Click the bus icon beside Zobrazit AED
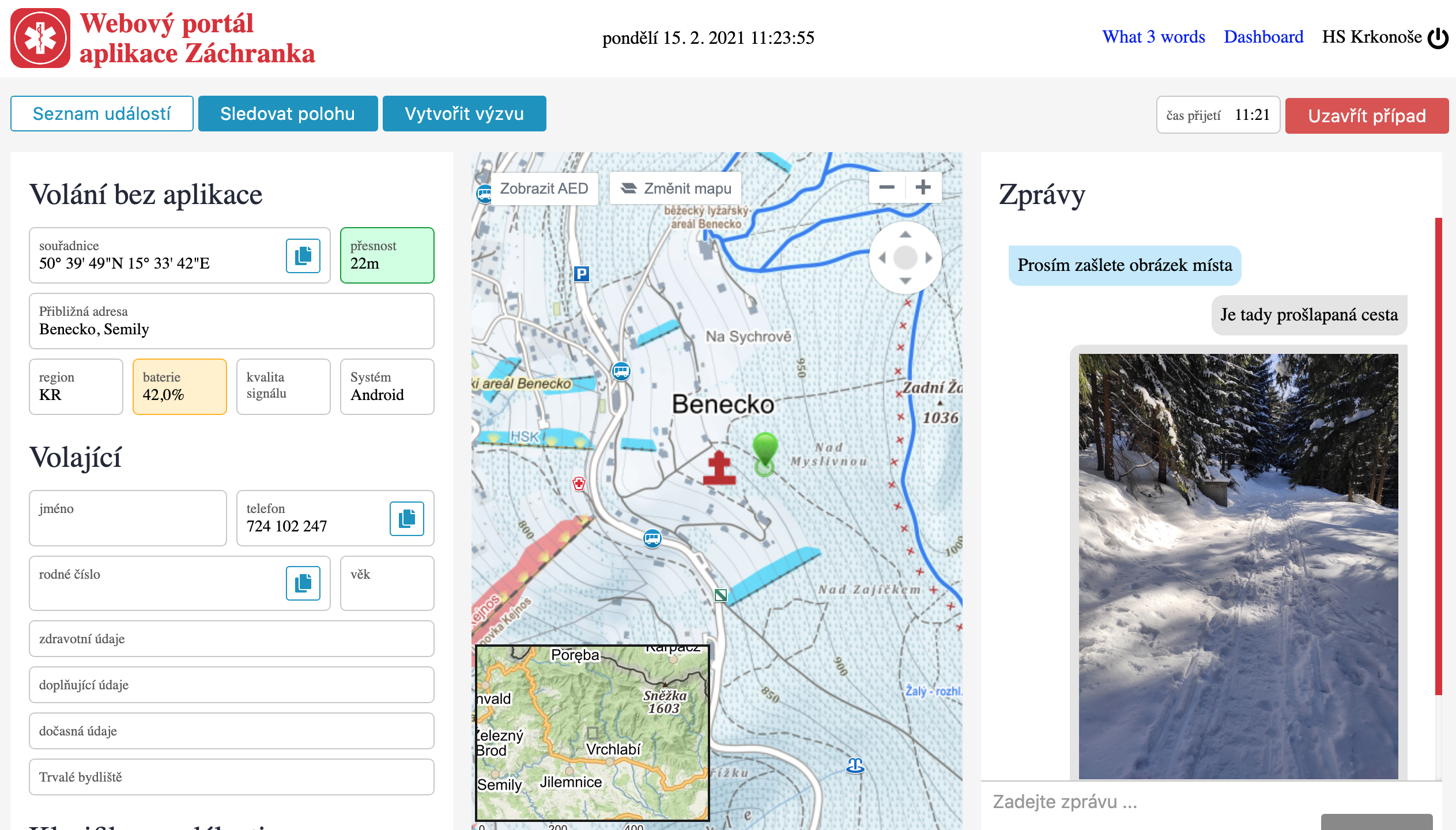This screenshot has height=830, width=1456. 484,194
